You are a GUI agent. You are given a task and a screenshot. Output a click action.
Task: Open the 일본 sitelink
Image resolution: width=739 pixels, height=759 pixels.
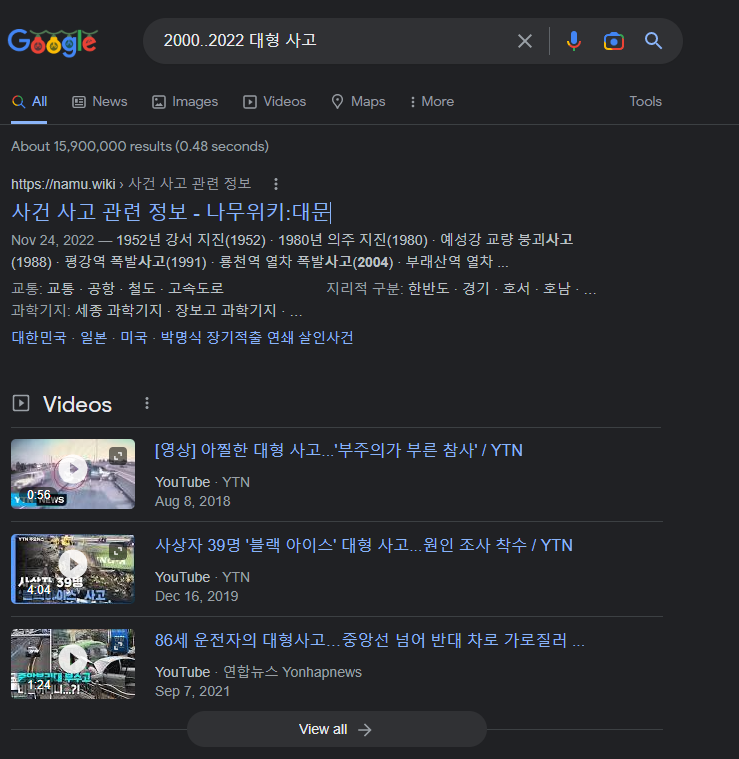click(93, 337)
